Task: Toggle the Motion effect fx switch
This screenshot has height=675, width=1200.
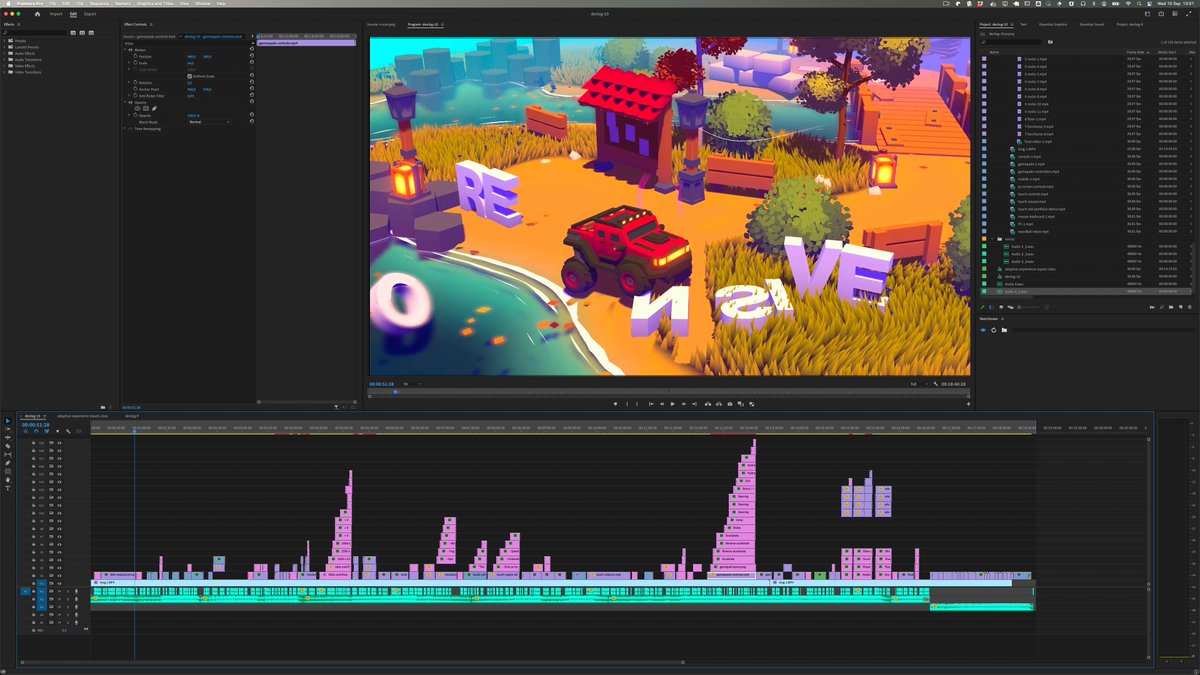Action: (131, 50)
